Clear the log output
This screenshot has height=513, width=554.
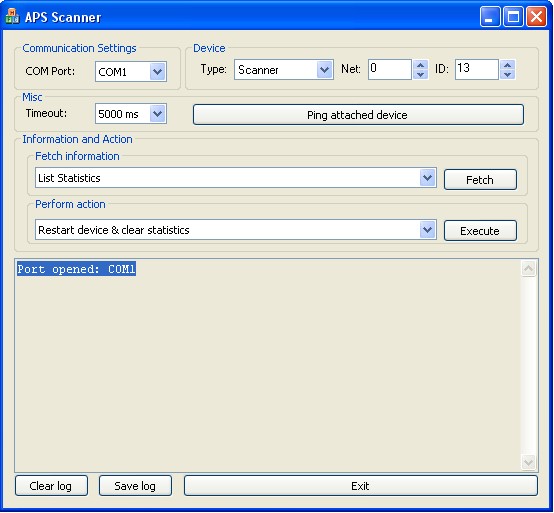pyautogui.click(x=51, y=486)
